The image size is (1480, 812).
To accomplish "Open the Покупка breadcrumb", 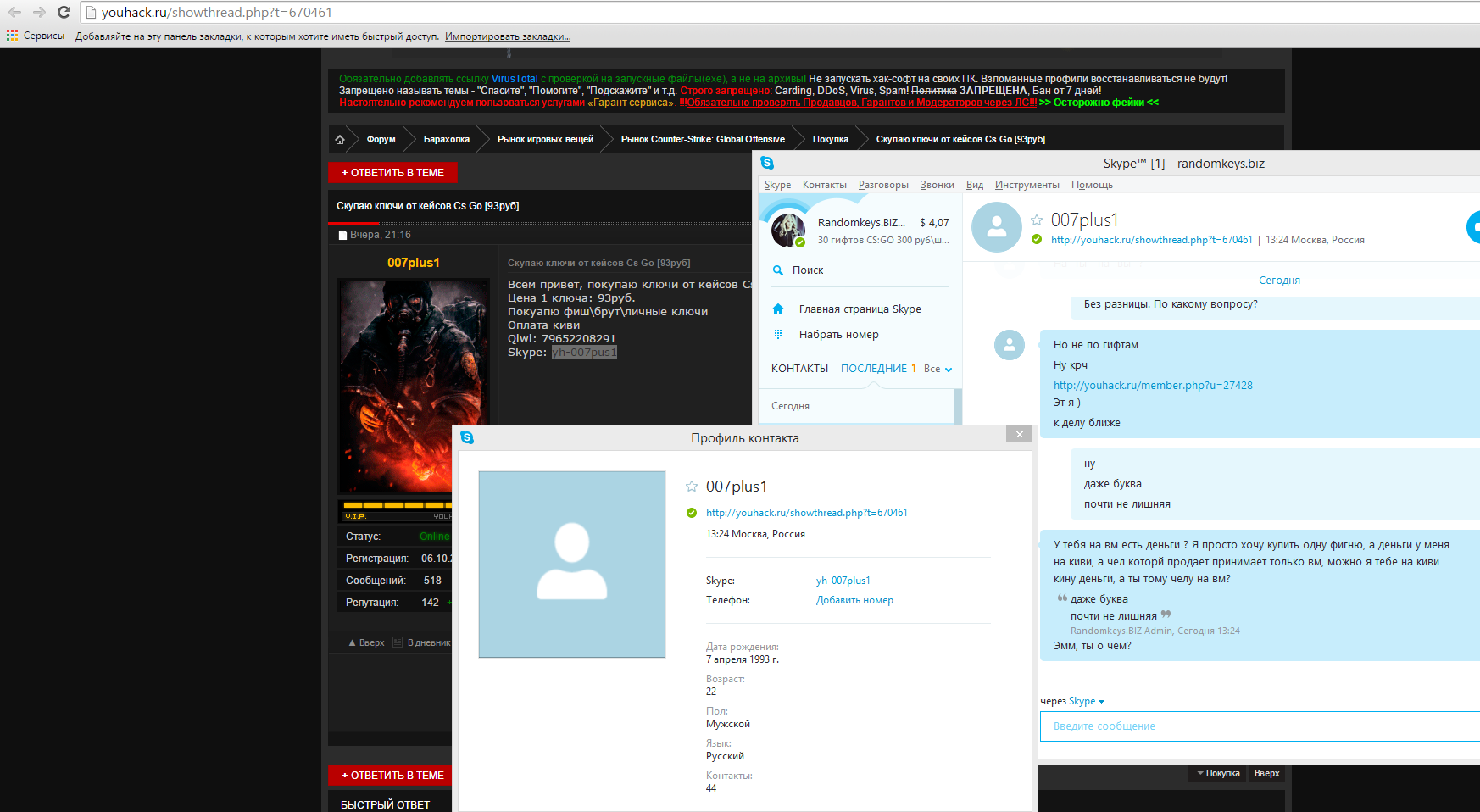I will coord(831,139).
